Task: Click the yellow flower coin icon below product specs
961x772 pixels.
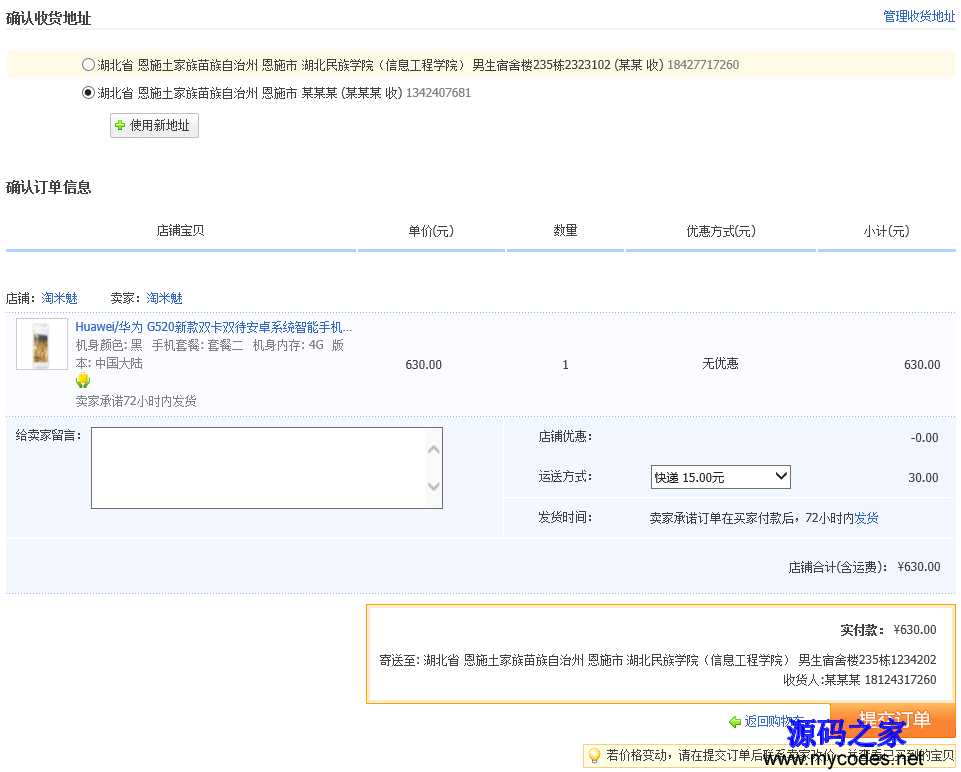Action: tap(83, 381)
